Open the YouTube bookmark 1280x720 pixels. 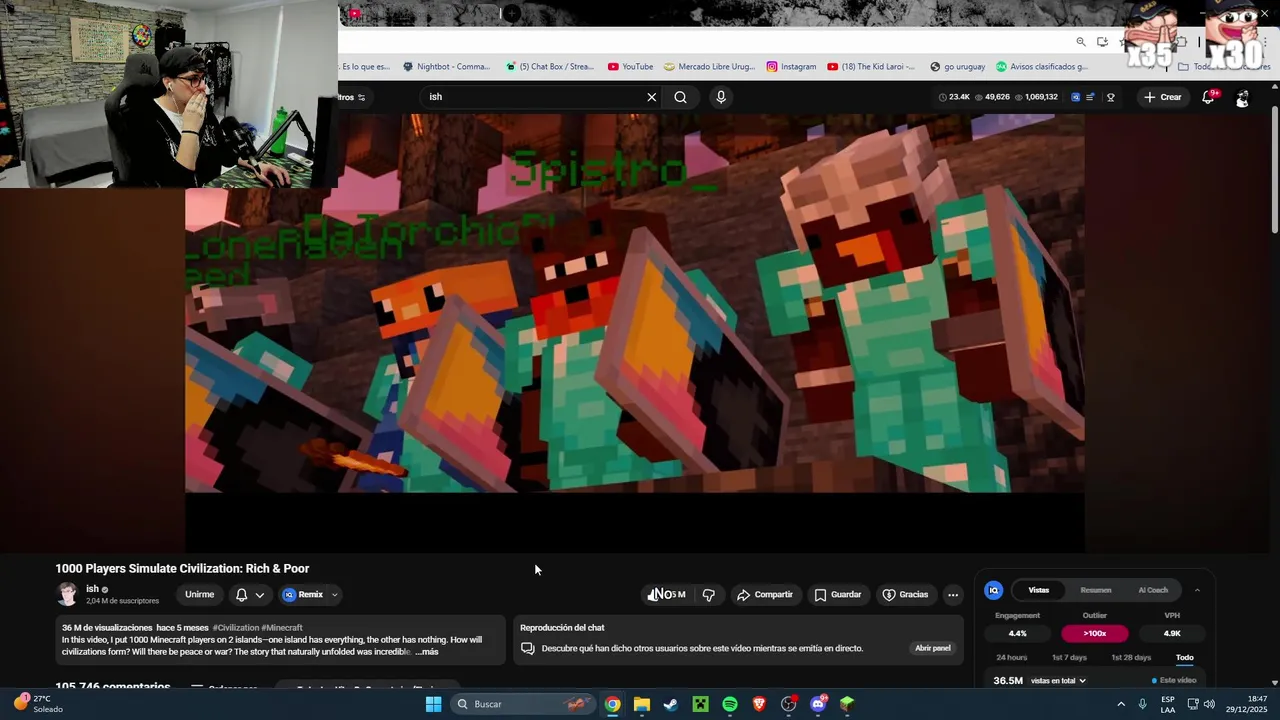pos(630,67)
